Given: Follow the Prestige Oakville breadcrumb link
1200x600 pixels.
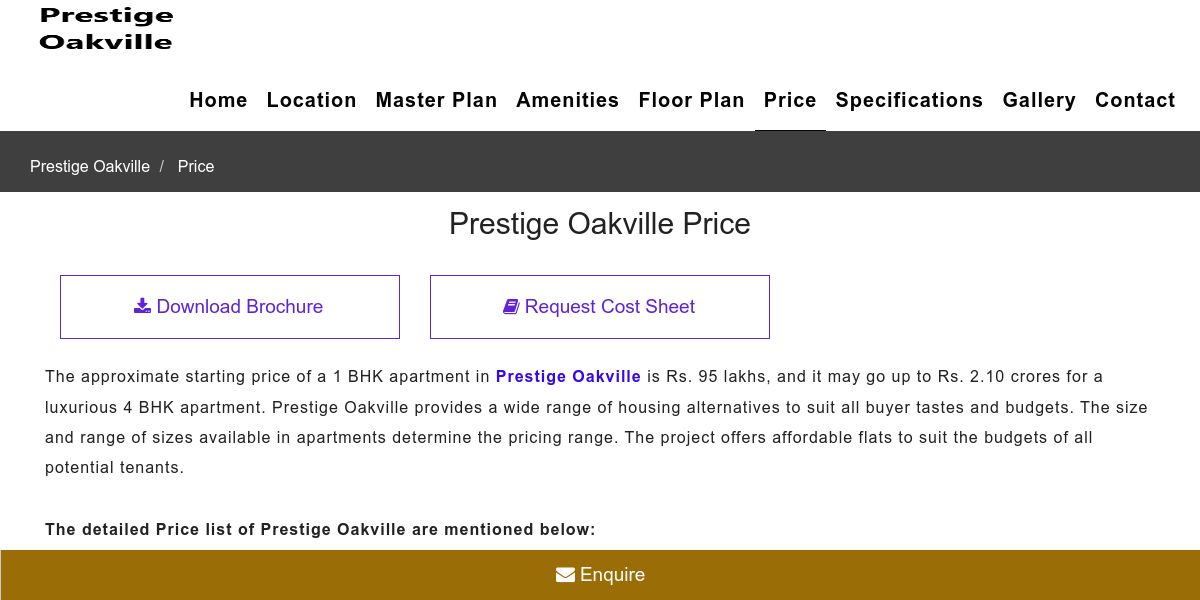Looking at the screenshot, I should coord(90,166).
